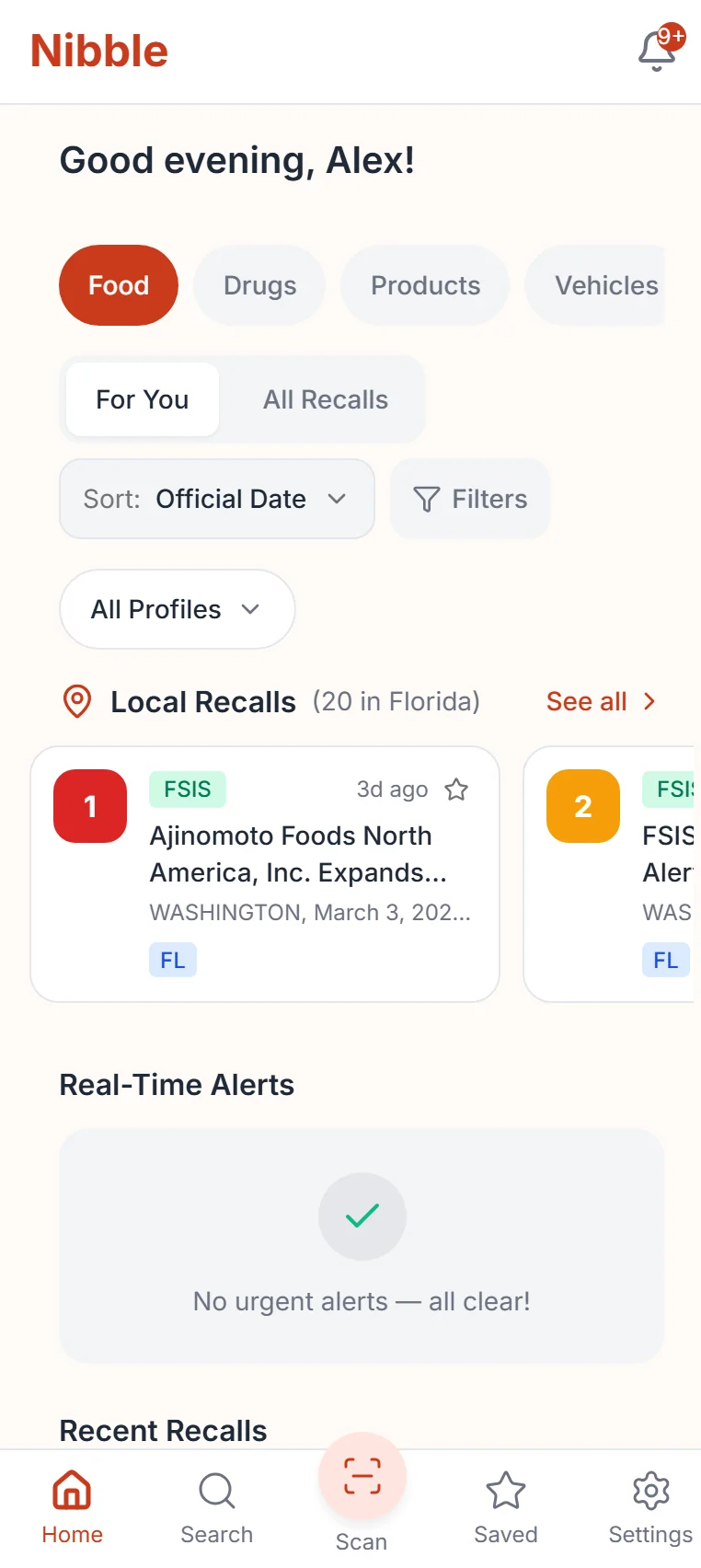Open the notifications bell
Viewport: 701px width, 1568px height.
pos(658,51)
